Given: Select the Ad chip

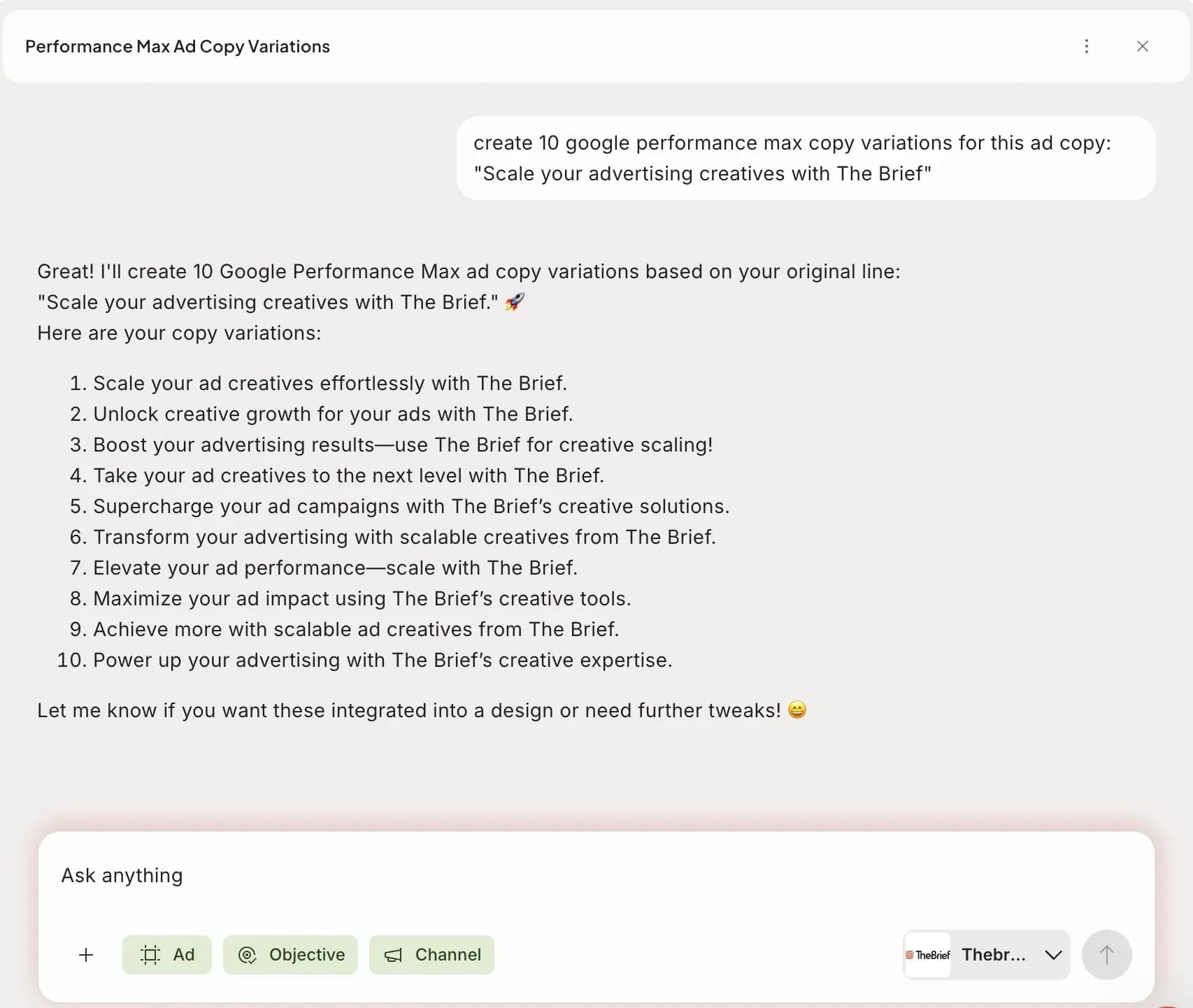Looking at the screenshot, I should 166,955.
